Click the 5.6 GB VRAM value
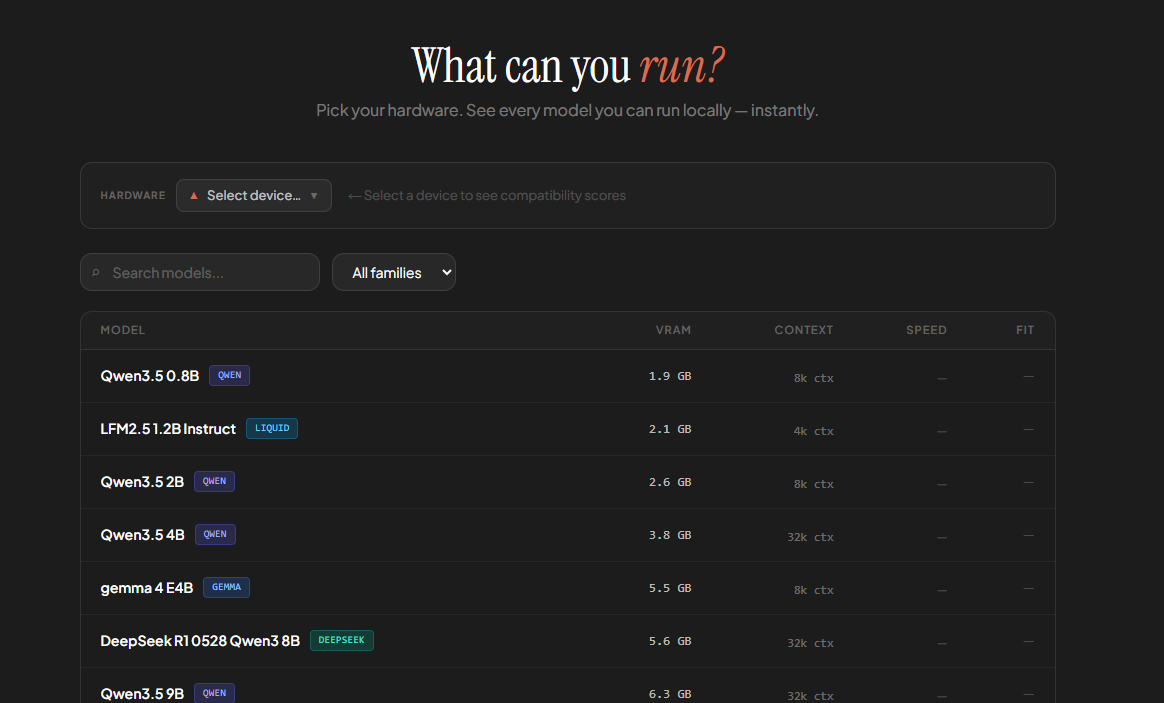The image size is (1164, 703). (x=670, y=641)
